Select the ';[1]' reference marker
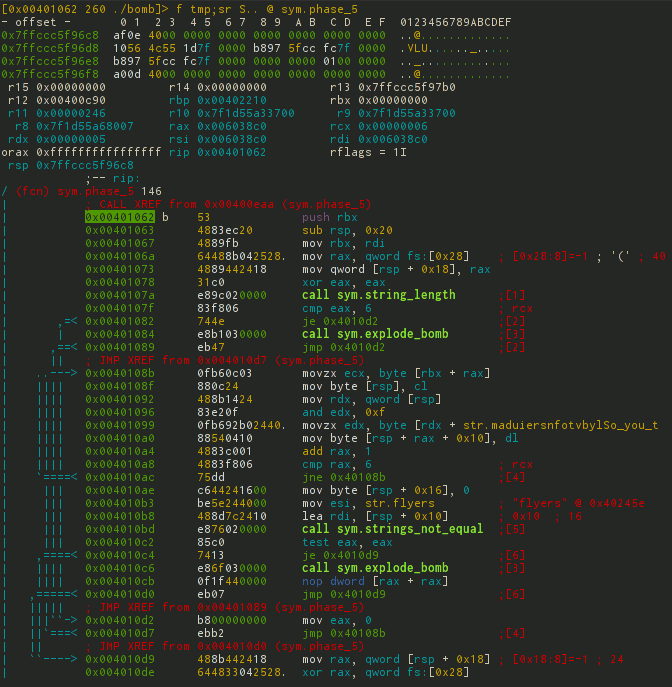The width and height of the screenshot is (672, 687). pyautogui.click(x=512, y=295)
